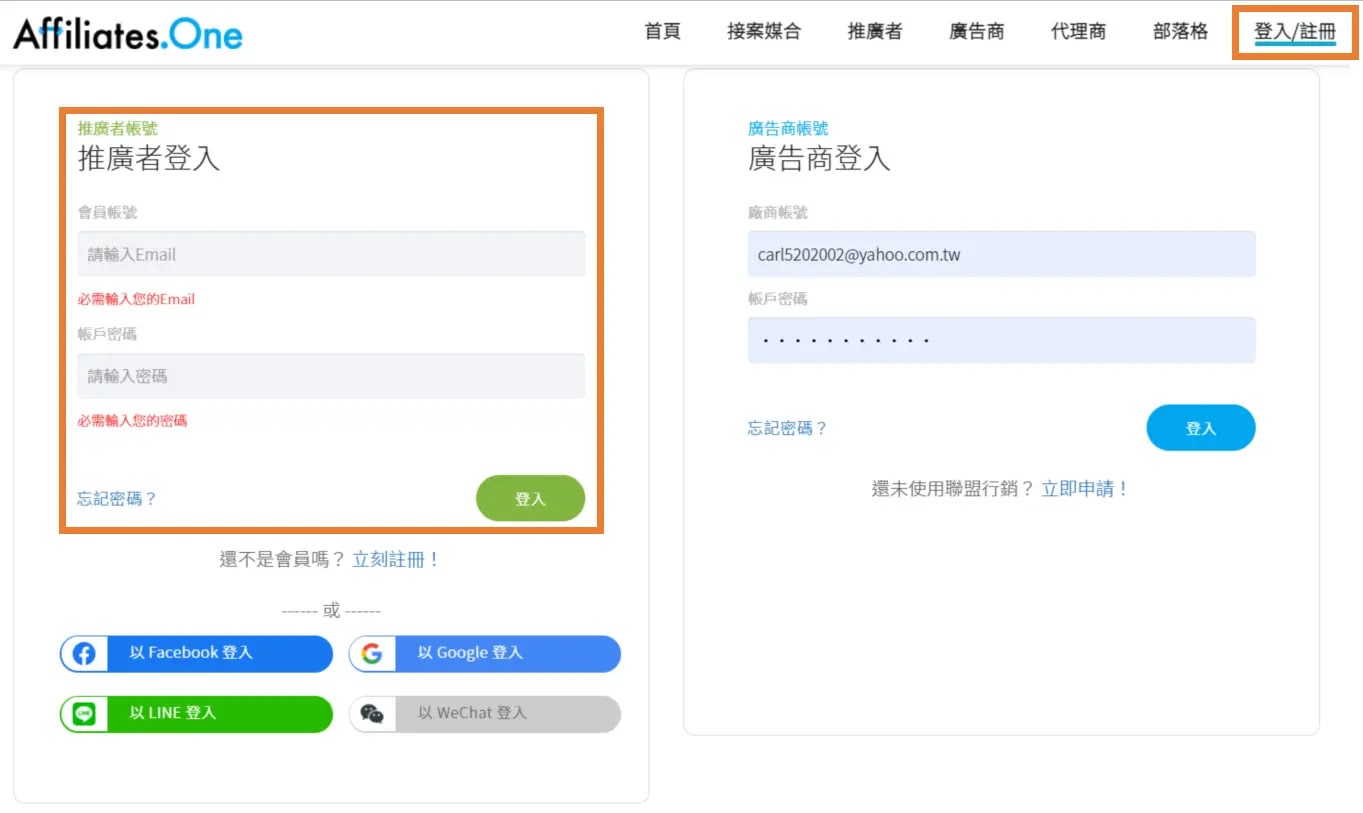
Task: Click 忘記密碼? under 廣告商登入
Action: pyautogui.click(x=787, y=428)
